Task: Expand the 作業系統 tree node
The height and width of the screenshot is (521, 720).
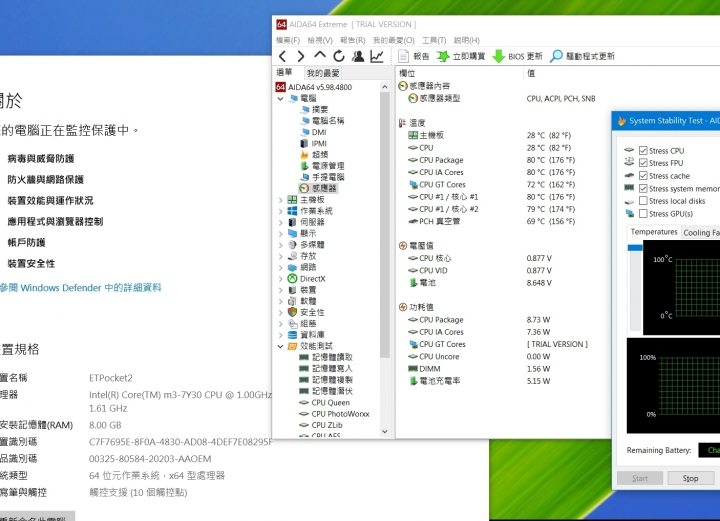Action: tap(281, 211)
